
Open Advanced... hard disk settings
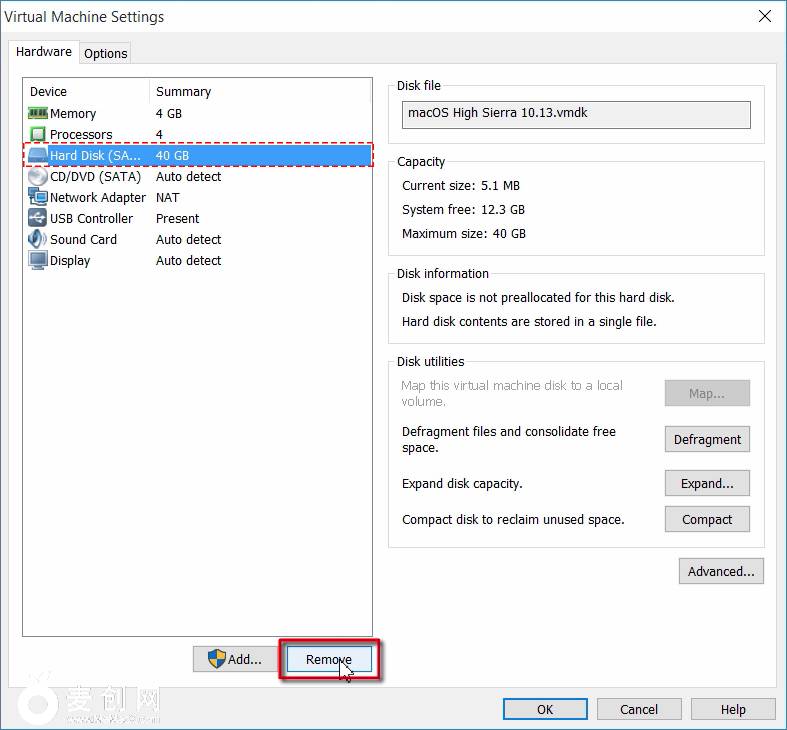point(721,571)
